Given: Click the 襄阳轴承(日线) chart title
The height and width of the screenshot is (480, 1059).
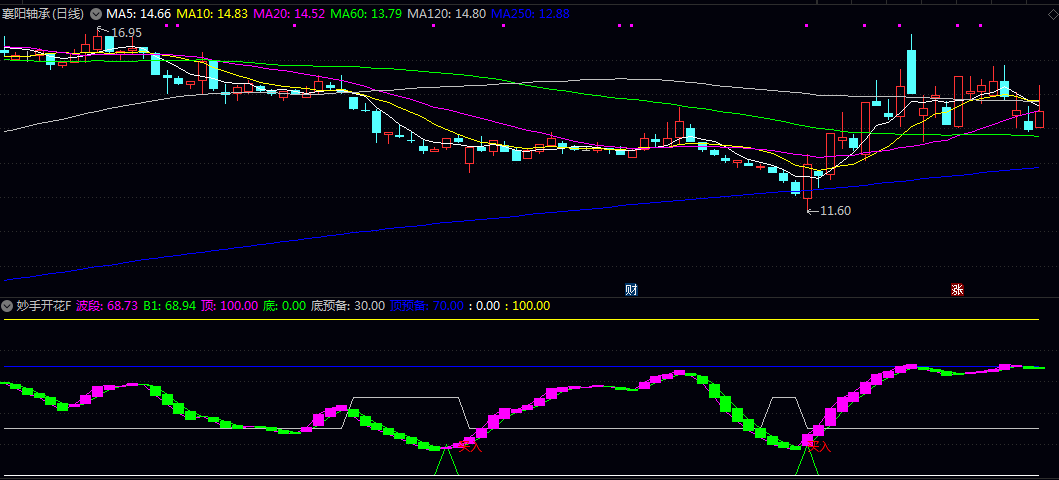Looking at the screenshot, I should pos(45,13).
